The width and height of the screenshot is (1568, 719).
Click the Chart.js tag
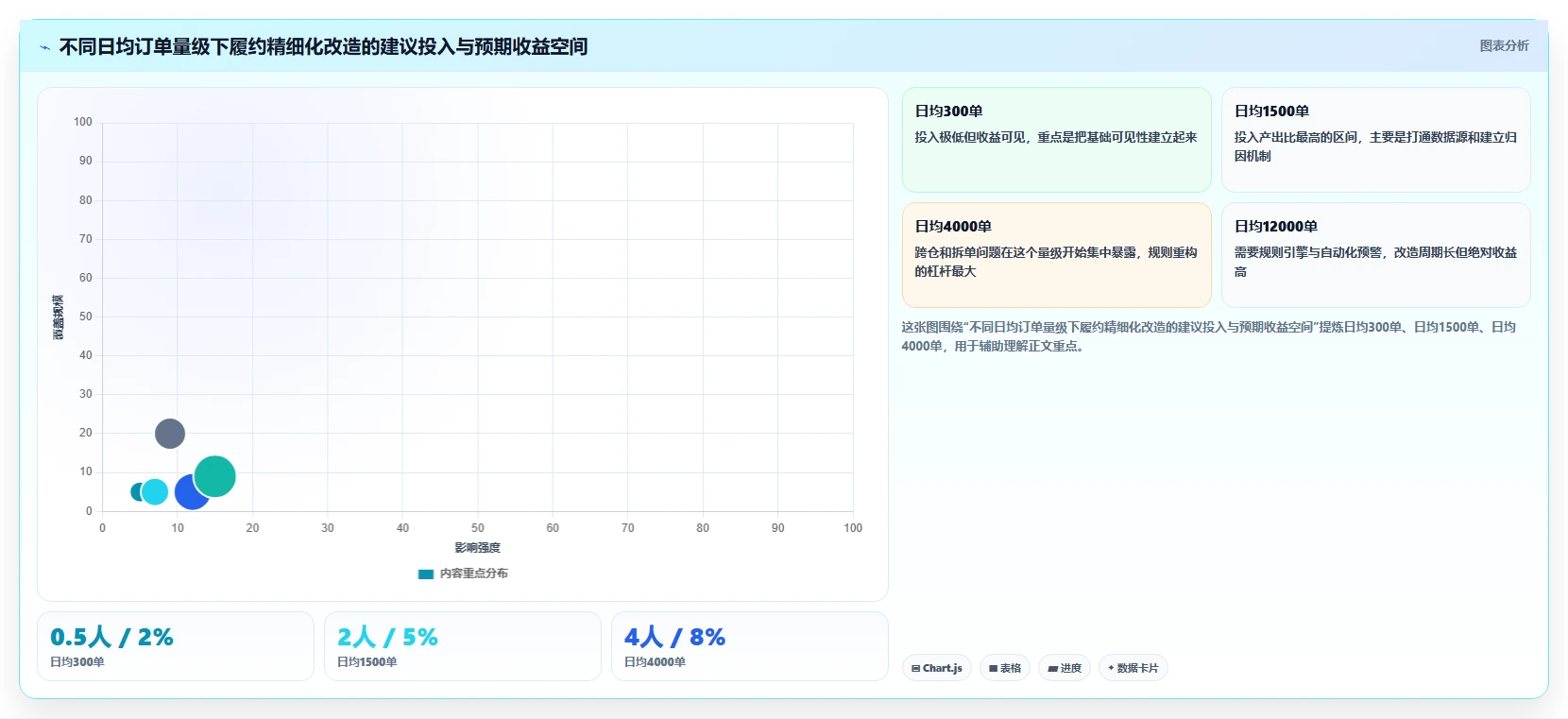pos(937,668)
